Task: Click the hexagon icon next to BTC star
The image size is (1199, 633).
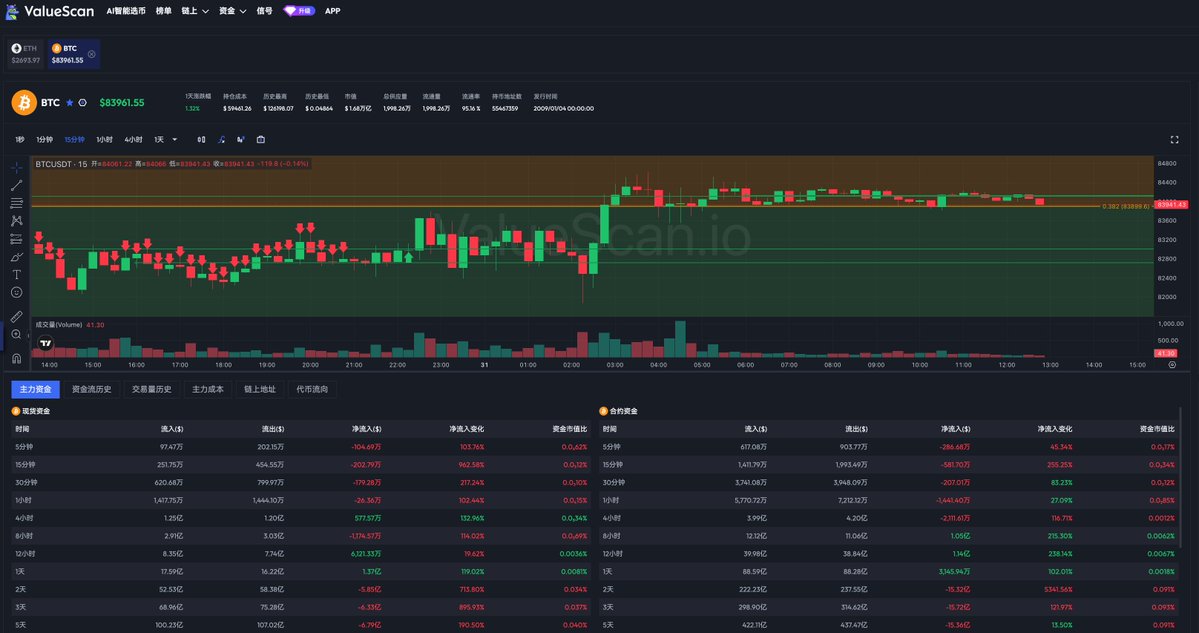Action: 83,102
